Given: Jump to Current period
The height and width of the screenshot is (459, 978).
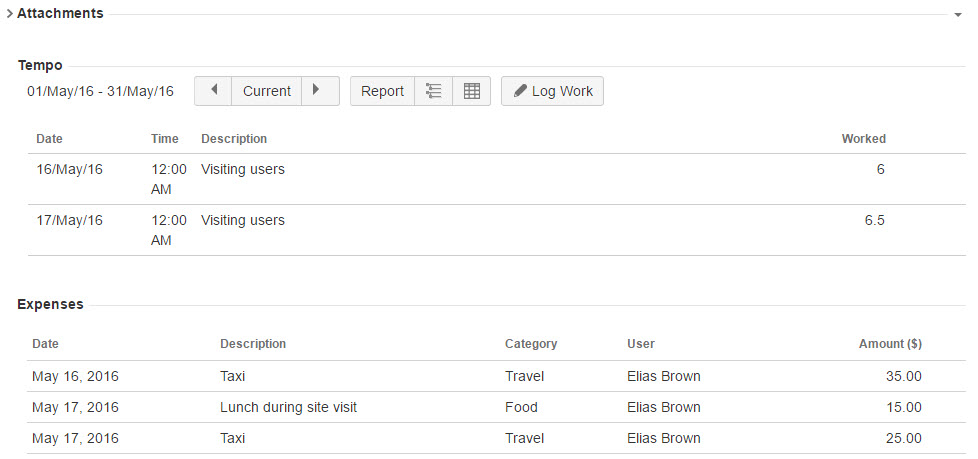Looking at the screenshot, I should tap(267, 91).
